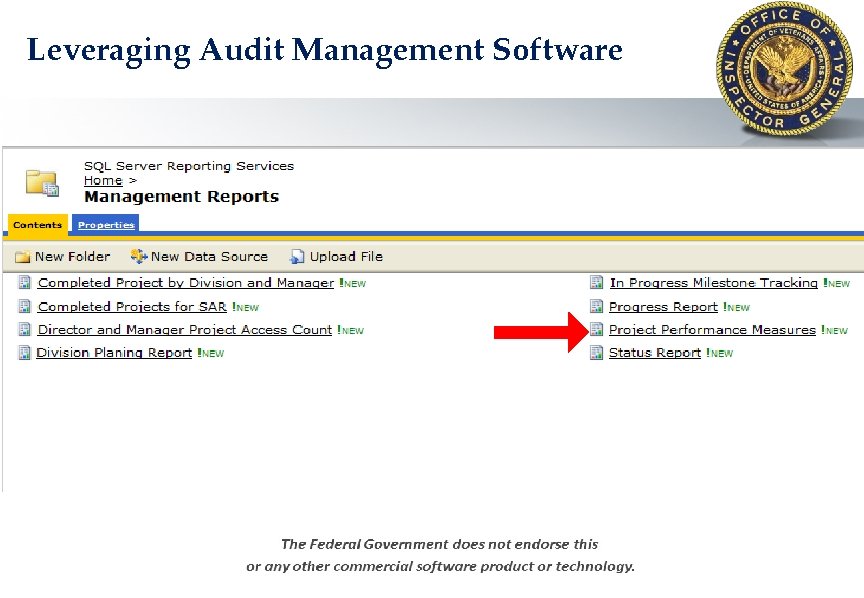This screenshot has width=864, height=598.
Task: Click the New Data Source icon
Action: 139,256
